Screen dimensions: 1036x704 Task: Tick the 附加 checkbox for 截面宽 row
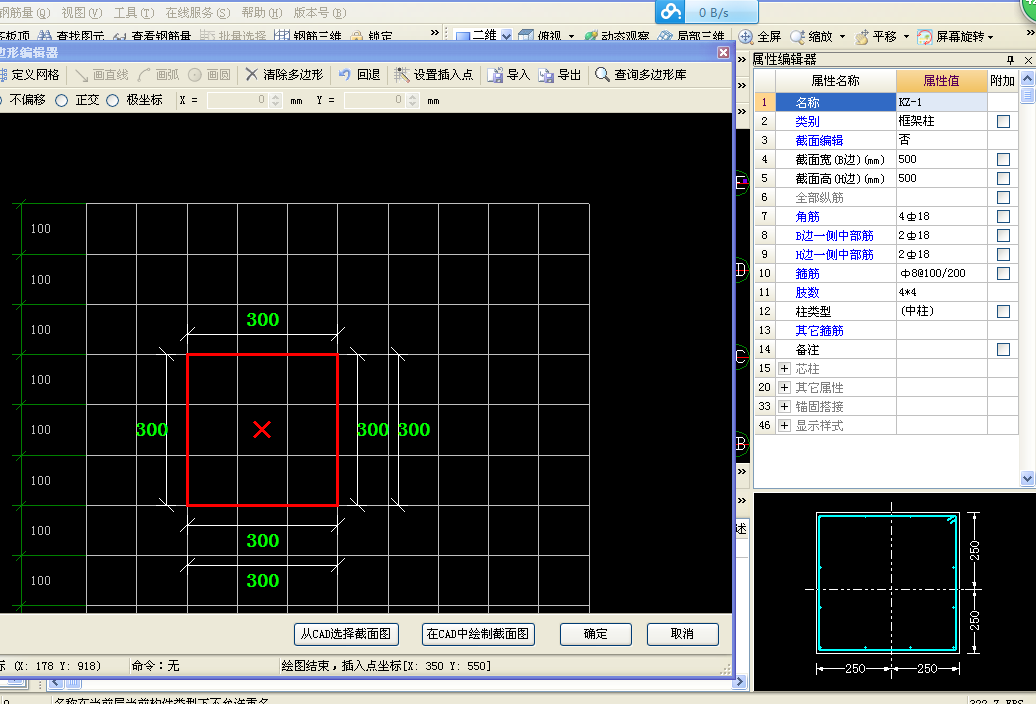point(1003,159)
